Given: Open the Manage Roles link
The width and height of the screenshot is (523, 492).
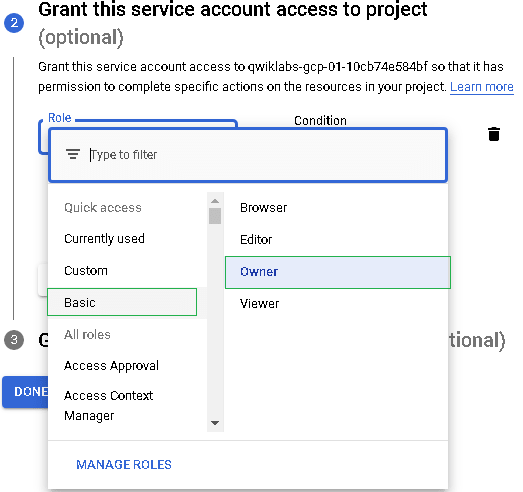Looking at the screenshot, I should tap(124, 465).
